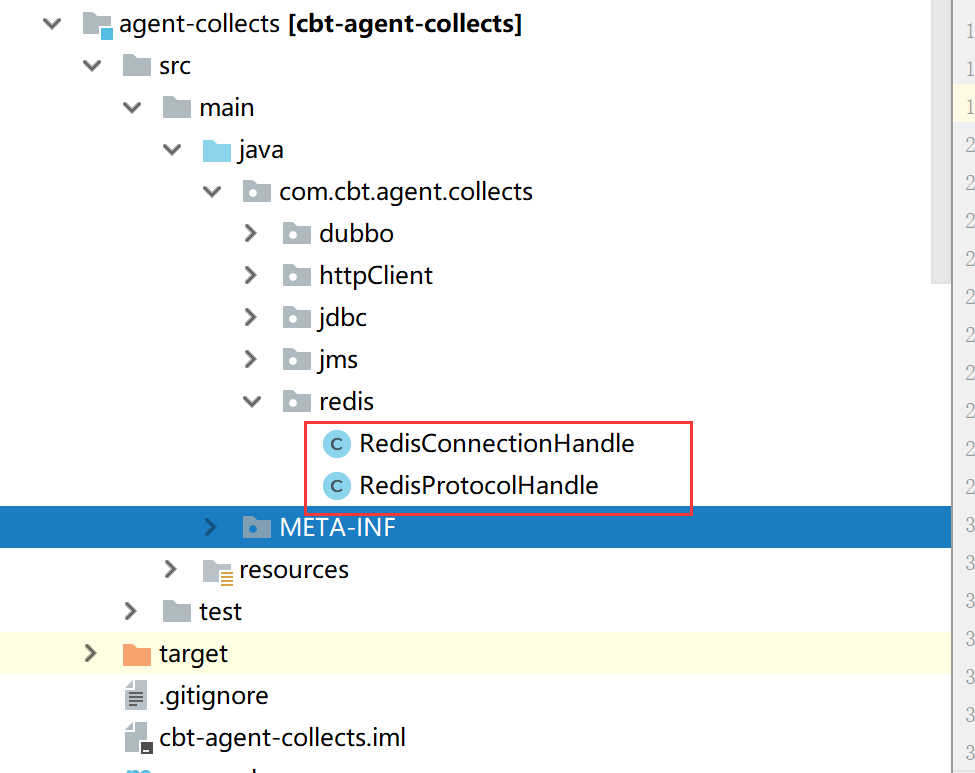This screenshot has height=773, width=975.
Task: Collapse the main folder
Action: click(131, 108)
